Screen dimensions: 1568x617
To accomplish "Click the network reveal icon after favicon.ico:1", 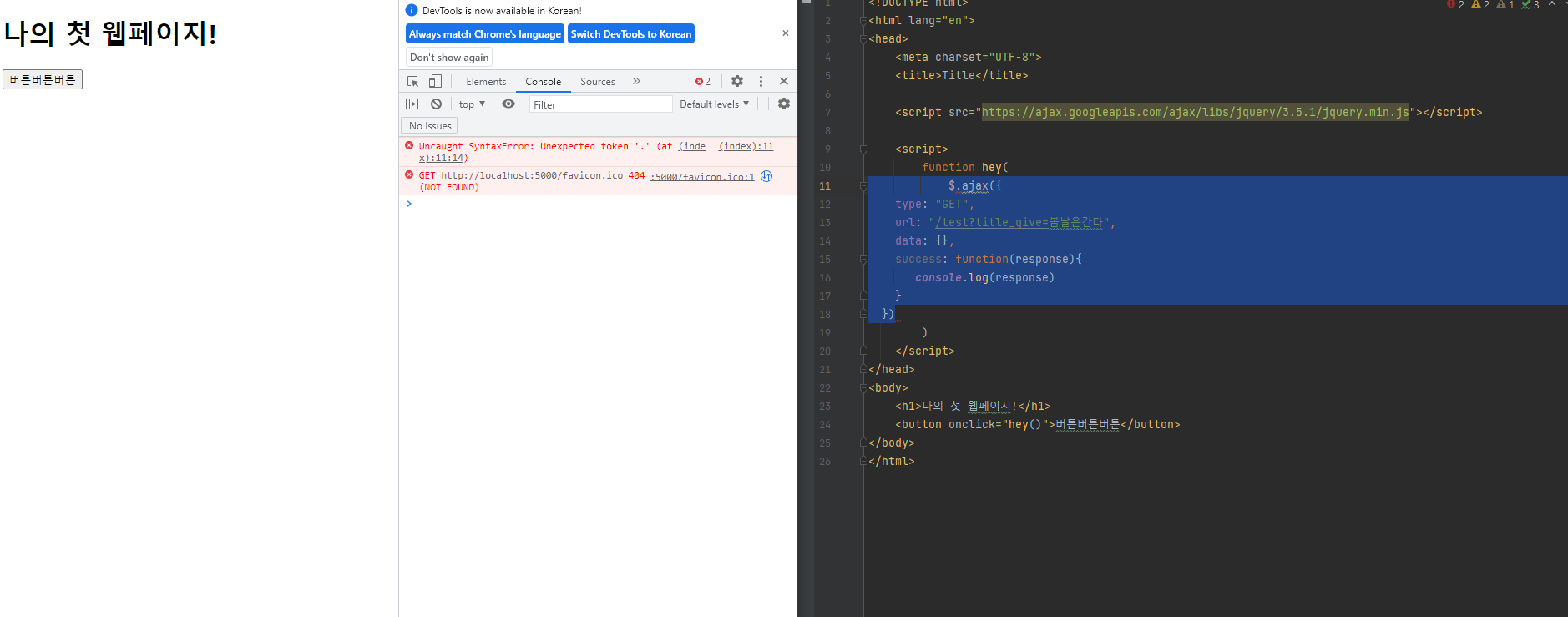I will [766, 176].
